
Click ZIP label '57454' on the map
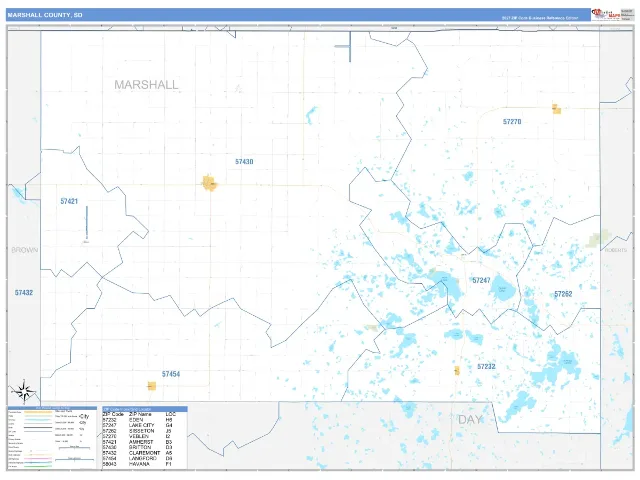171,374
